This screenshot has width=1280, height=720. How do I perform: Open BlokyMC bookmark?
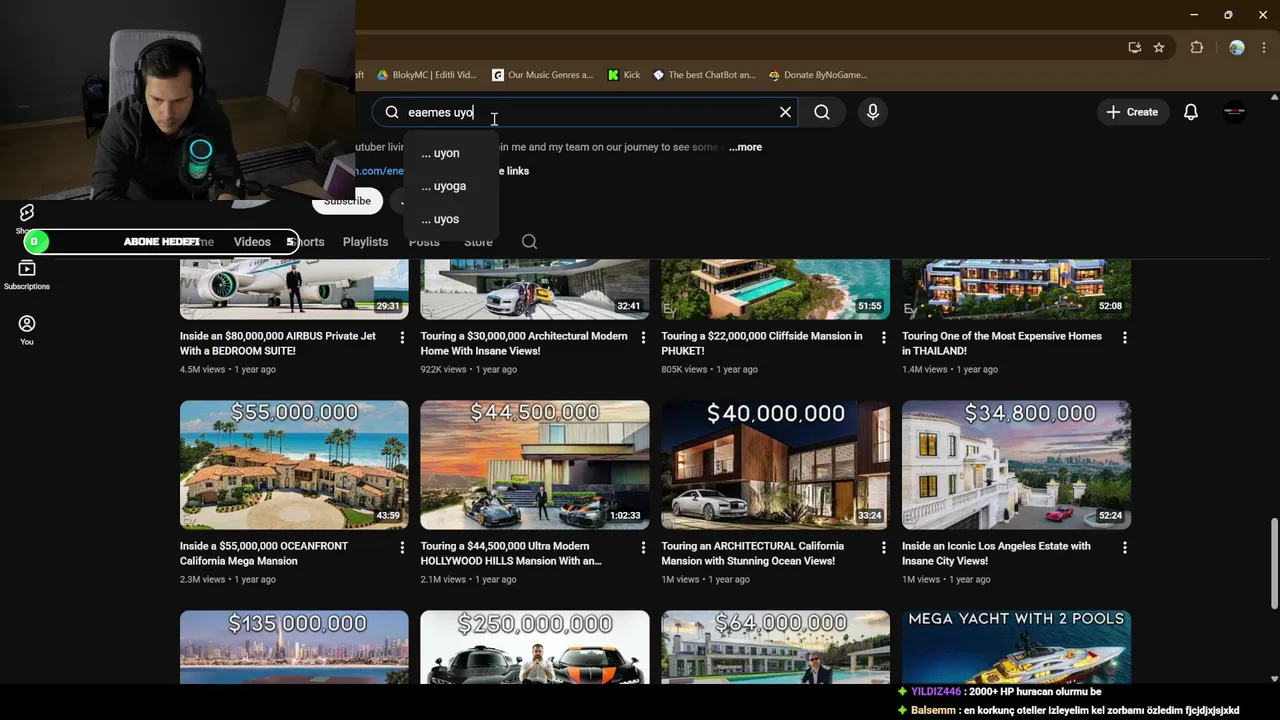point(426,75)
